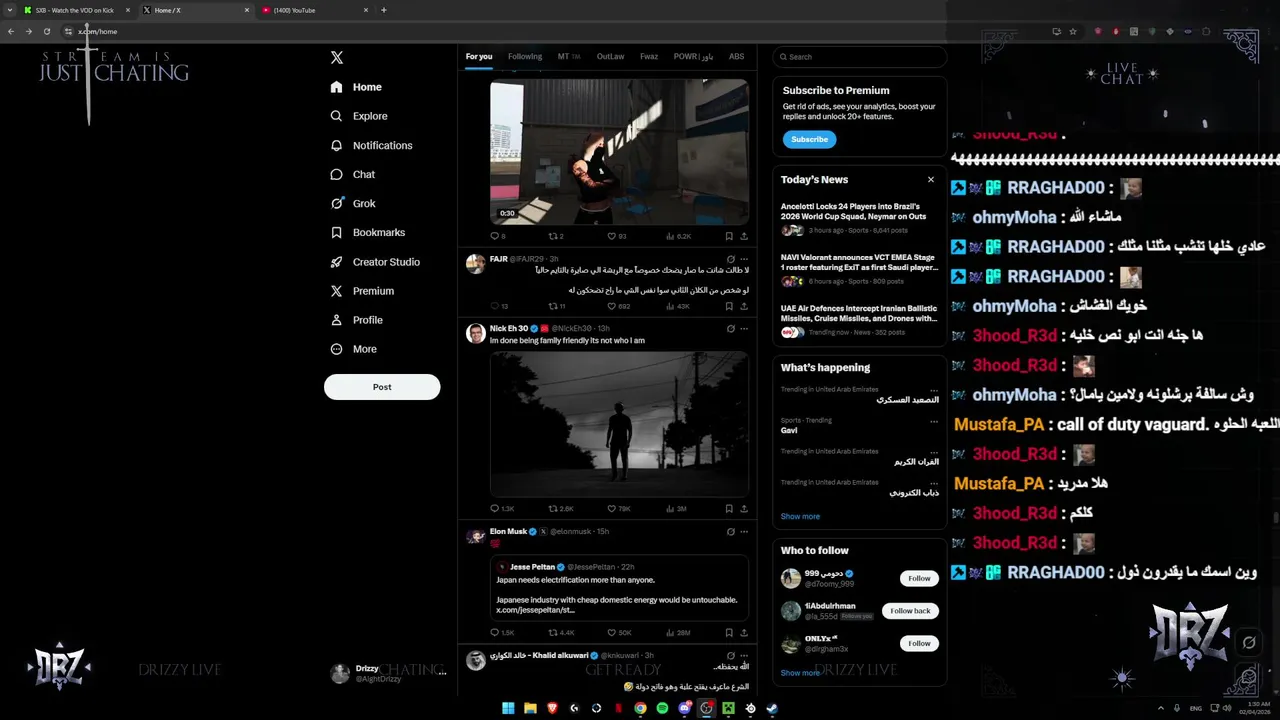Image resolution: width=1280 pixels, height=720 pixels.
Task: Repost the FAJR post
Action: click(553, 306)
